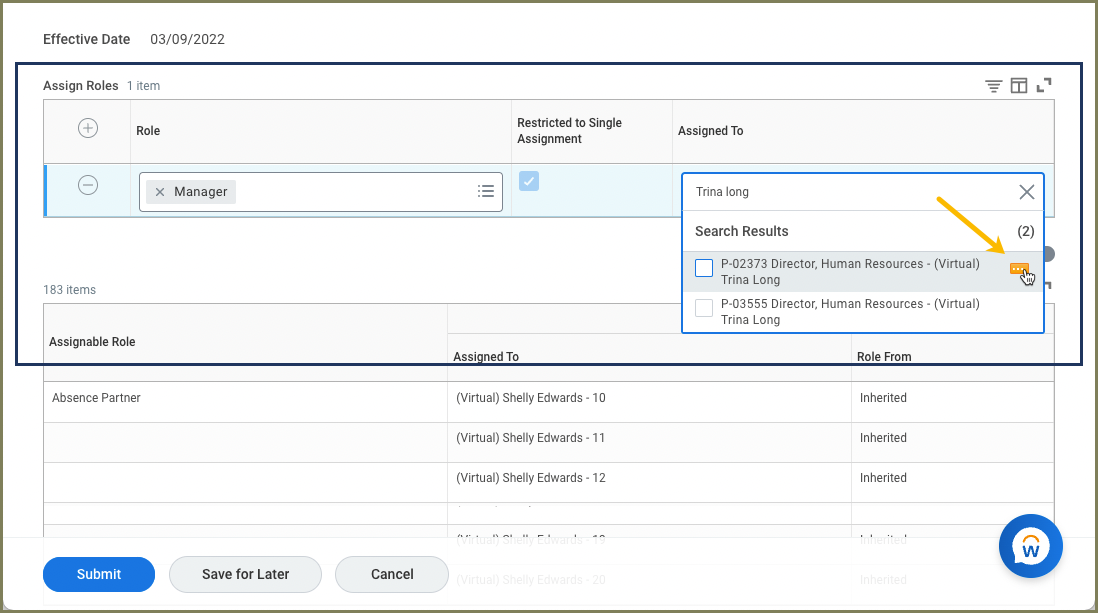
Task: Cancel the role assignment
Action: point(392,574)
